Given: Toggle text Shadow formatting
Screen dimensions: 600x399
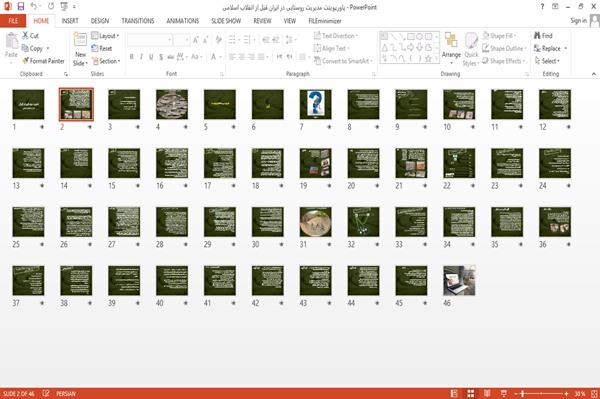Looking at the screenshot, I should (161, 57).
